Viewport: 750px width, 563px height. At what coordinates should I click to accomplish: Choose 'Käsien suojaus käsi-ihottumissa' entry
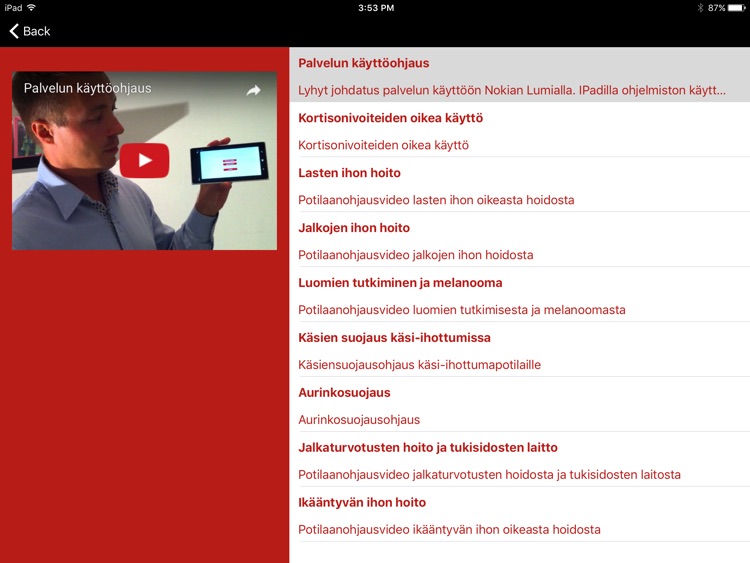coord(394,338)
